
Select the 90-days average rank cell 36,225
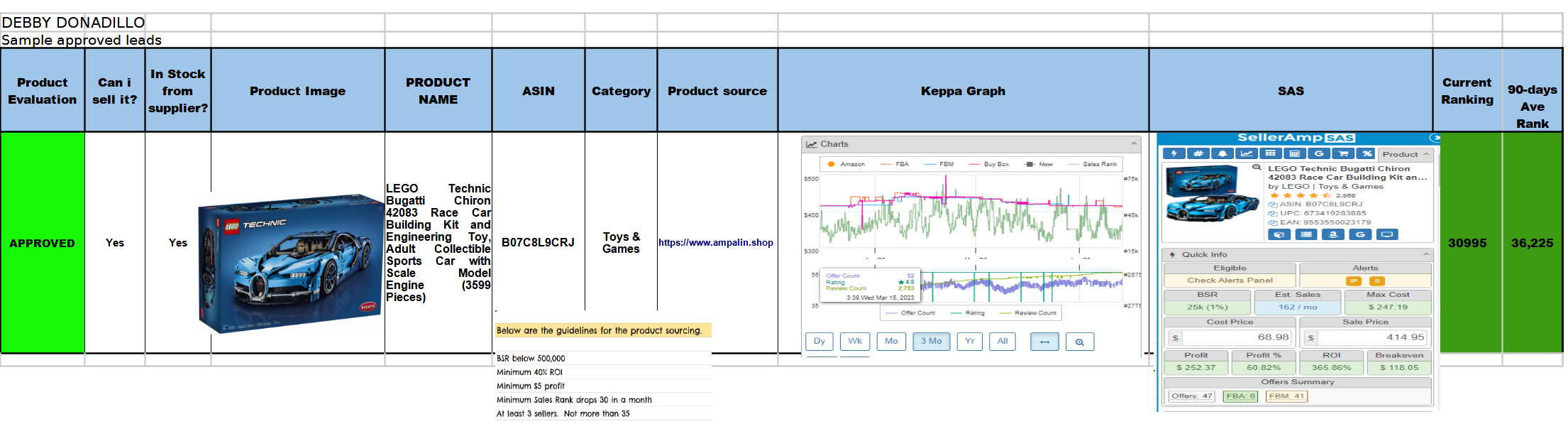point(1532,243)
